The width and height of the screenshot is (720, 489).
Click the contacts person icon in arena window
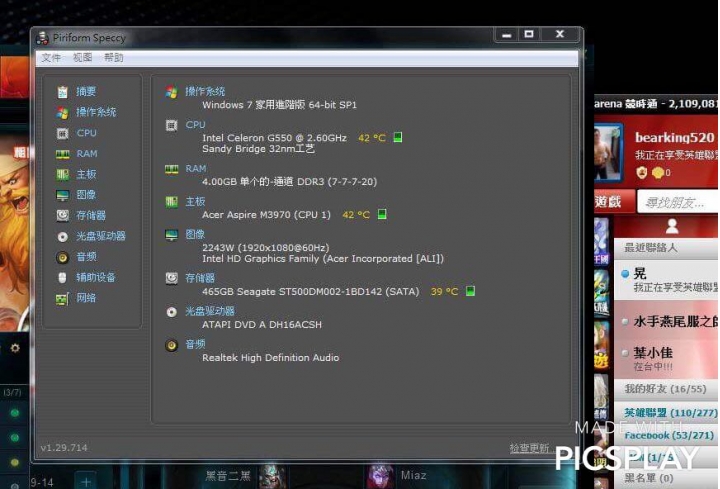click(672, 225)
